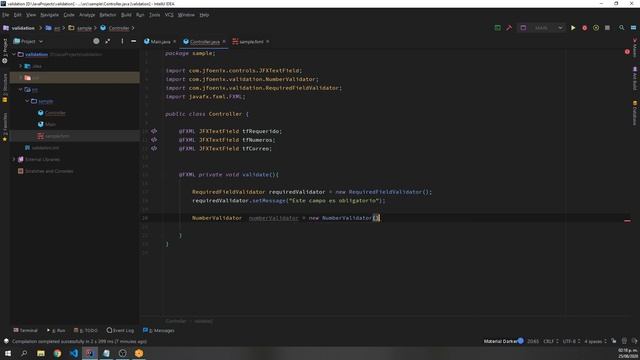Click the blue icon at far right of toolbar
This screenshot has width=640, height=360.
pyautogui.click(x=633, y=28)
